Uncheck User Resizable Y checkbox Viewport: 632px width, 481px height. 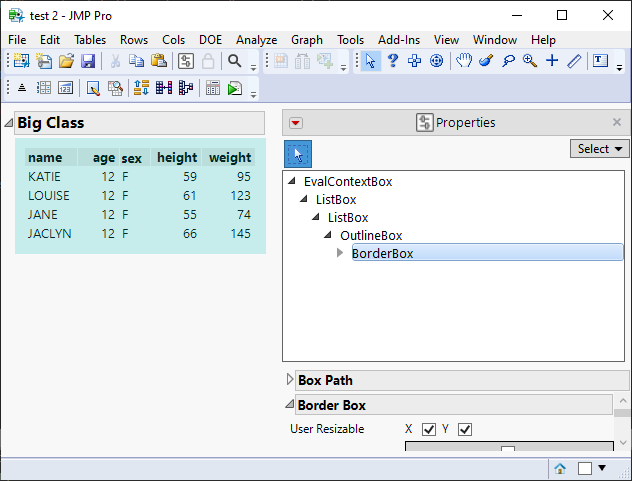point(464,430)
